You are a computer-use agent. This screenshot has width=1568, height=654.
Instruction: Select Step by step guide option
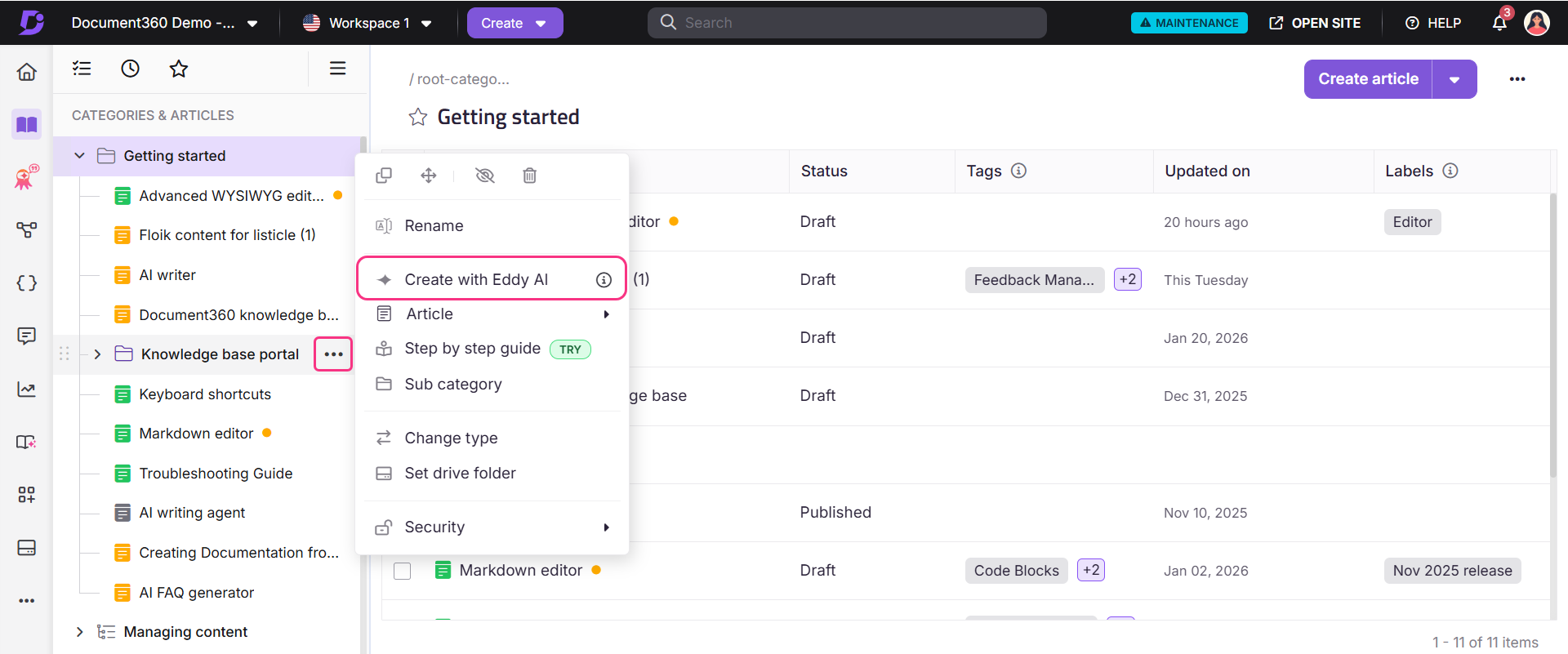coord(492,349)
